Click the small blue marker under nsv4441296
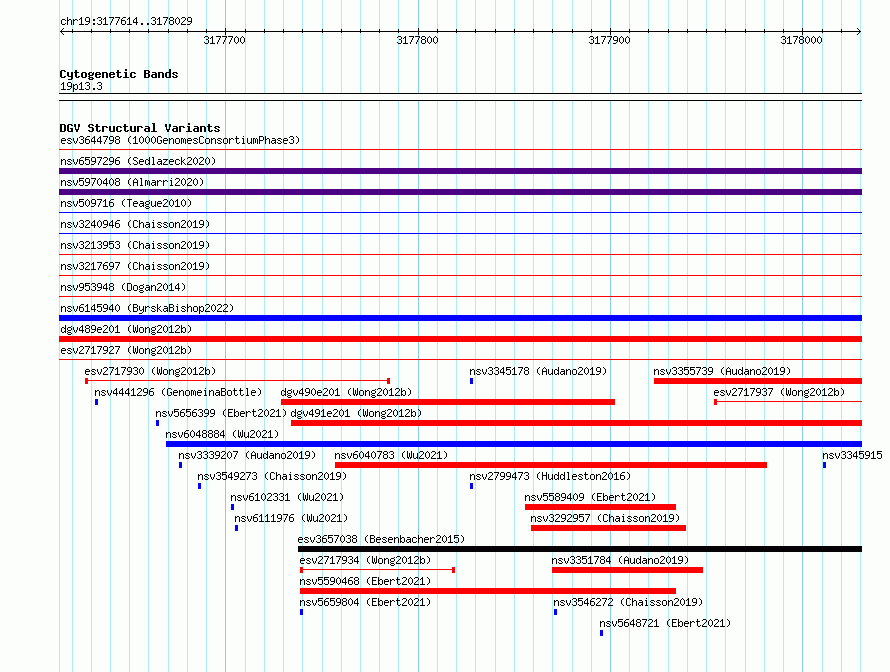The image size is (890, 672). pos(96,402)
